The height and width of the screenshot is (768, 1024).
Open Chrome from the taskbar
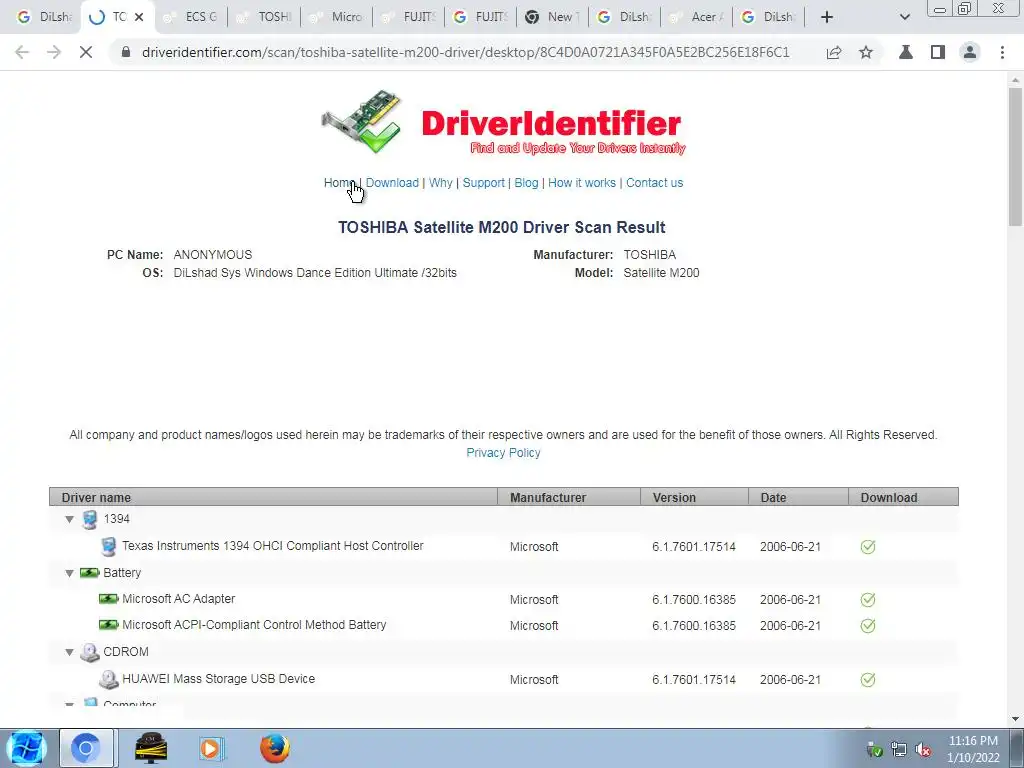pyautogui.click(x=86, y=748)
